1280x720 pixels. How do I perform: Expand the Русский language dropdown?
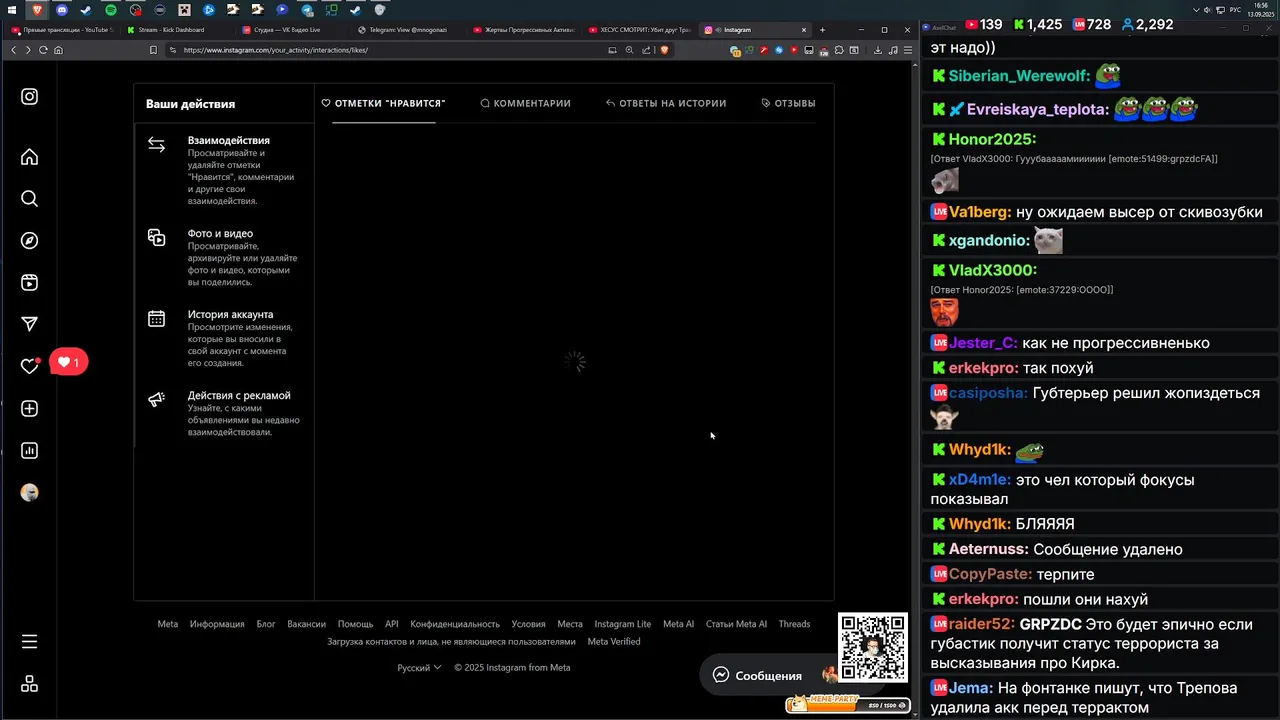pyautogui.click(x=419, y=668)
